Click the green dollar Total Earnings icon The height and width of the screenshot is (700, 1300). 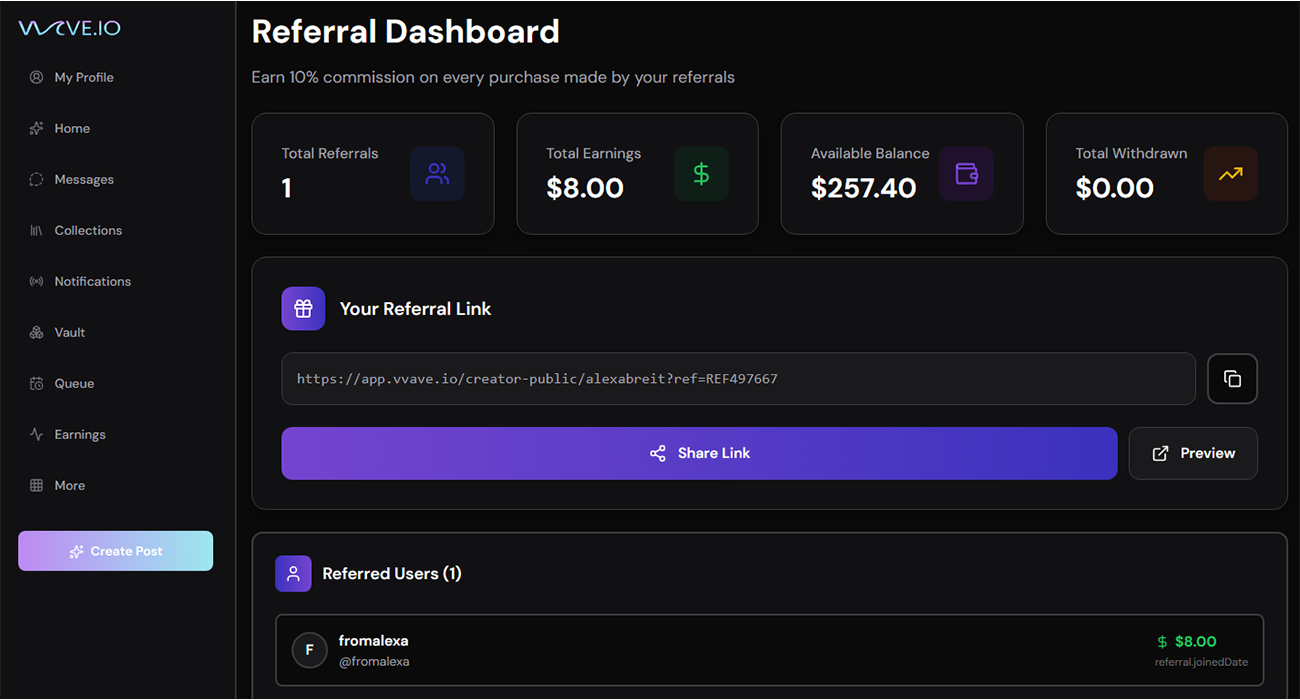click(x=701, y=174)
